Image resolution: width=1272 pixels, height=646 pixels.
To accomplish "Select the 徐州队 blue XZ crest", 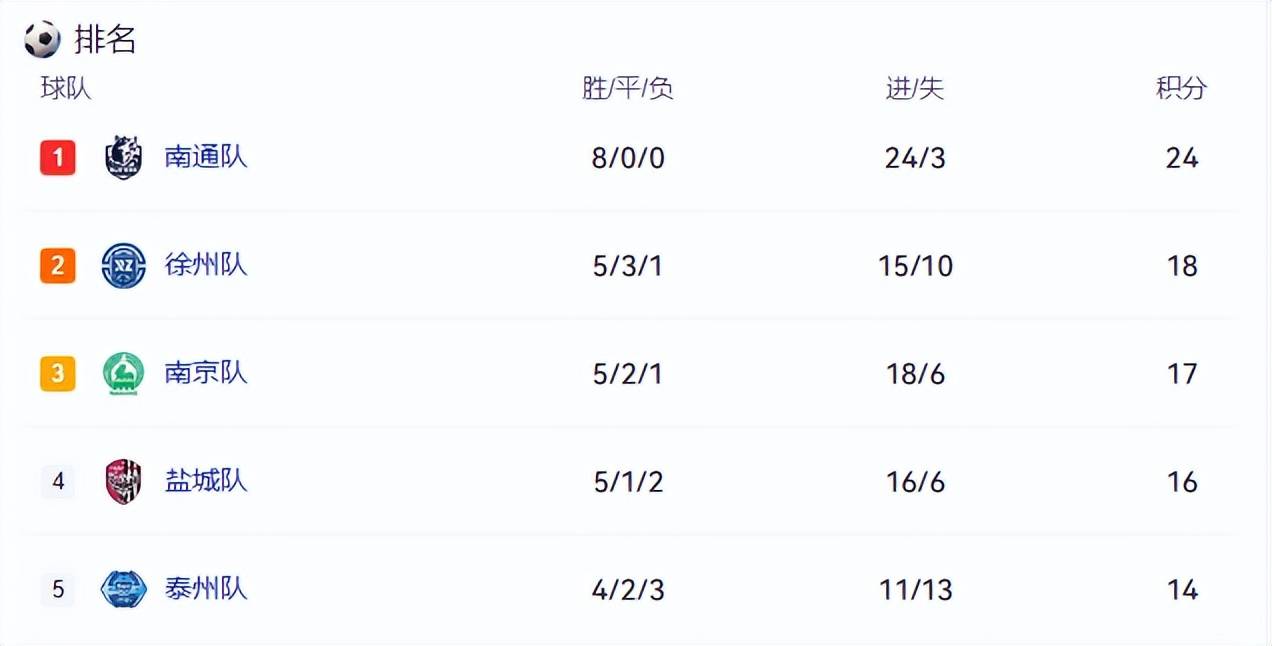I will click(124, 266).
